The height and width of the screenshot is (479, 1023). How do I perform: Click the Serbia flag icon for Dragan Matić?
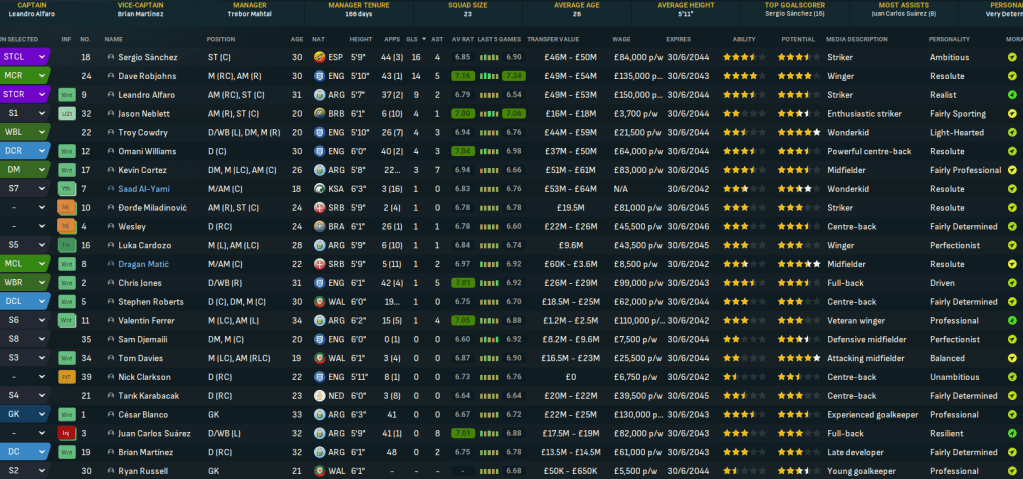320,264
